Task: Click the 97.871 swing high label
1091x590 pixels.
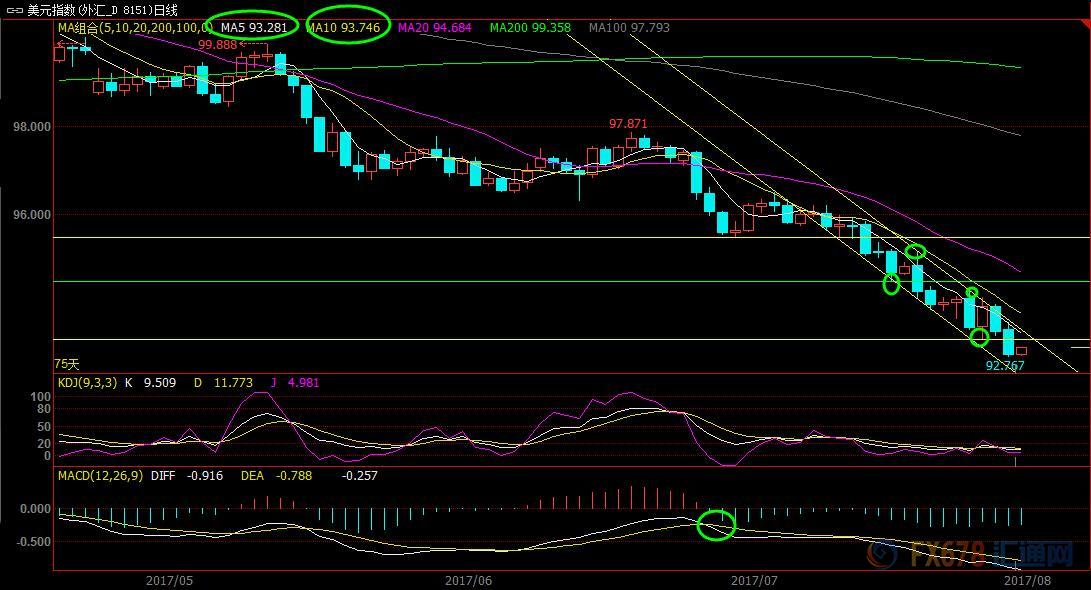Action: [628, 124]
